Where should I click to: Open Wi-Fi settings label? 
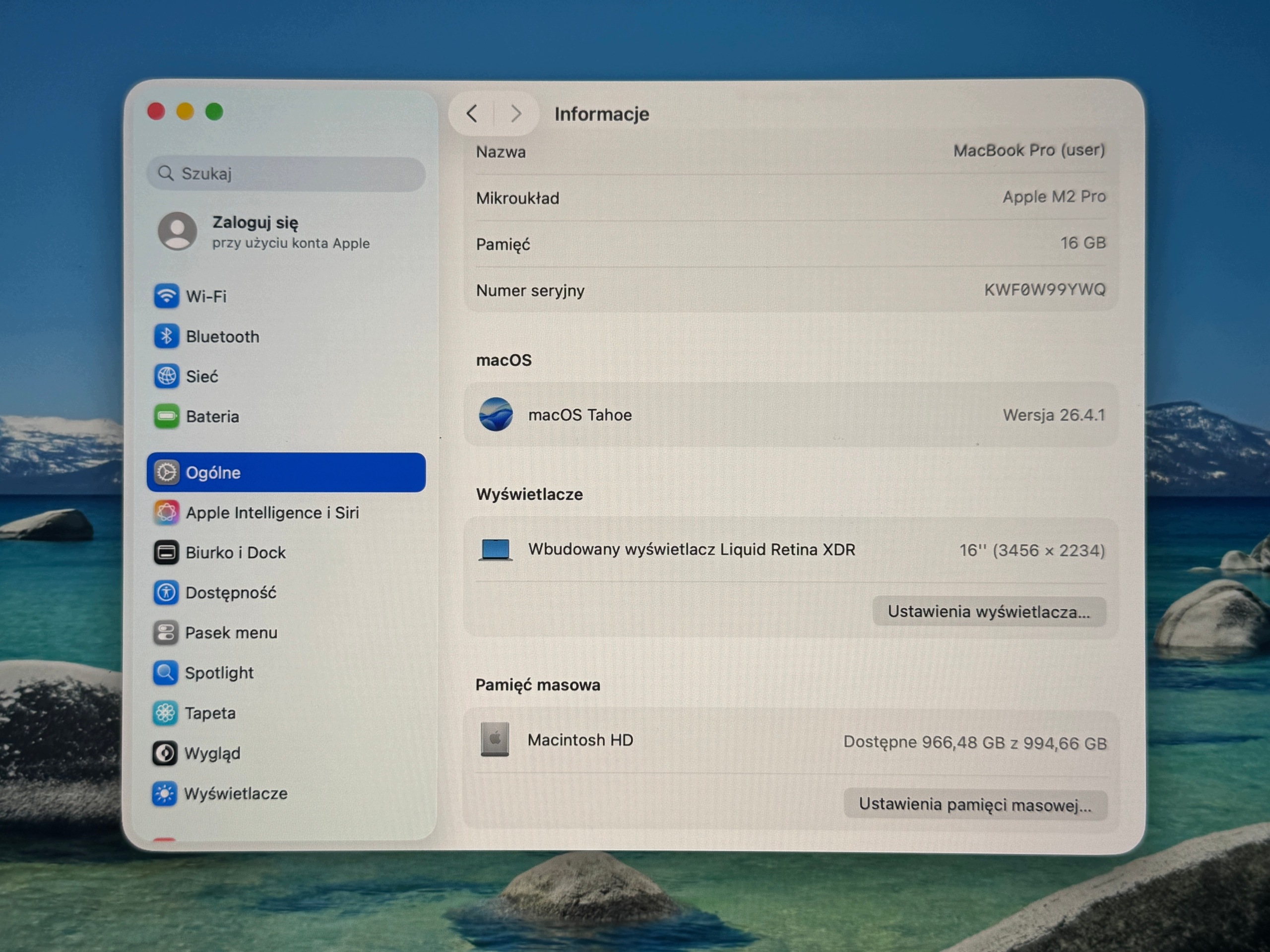206,296
